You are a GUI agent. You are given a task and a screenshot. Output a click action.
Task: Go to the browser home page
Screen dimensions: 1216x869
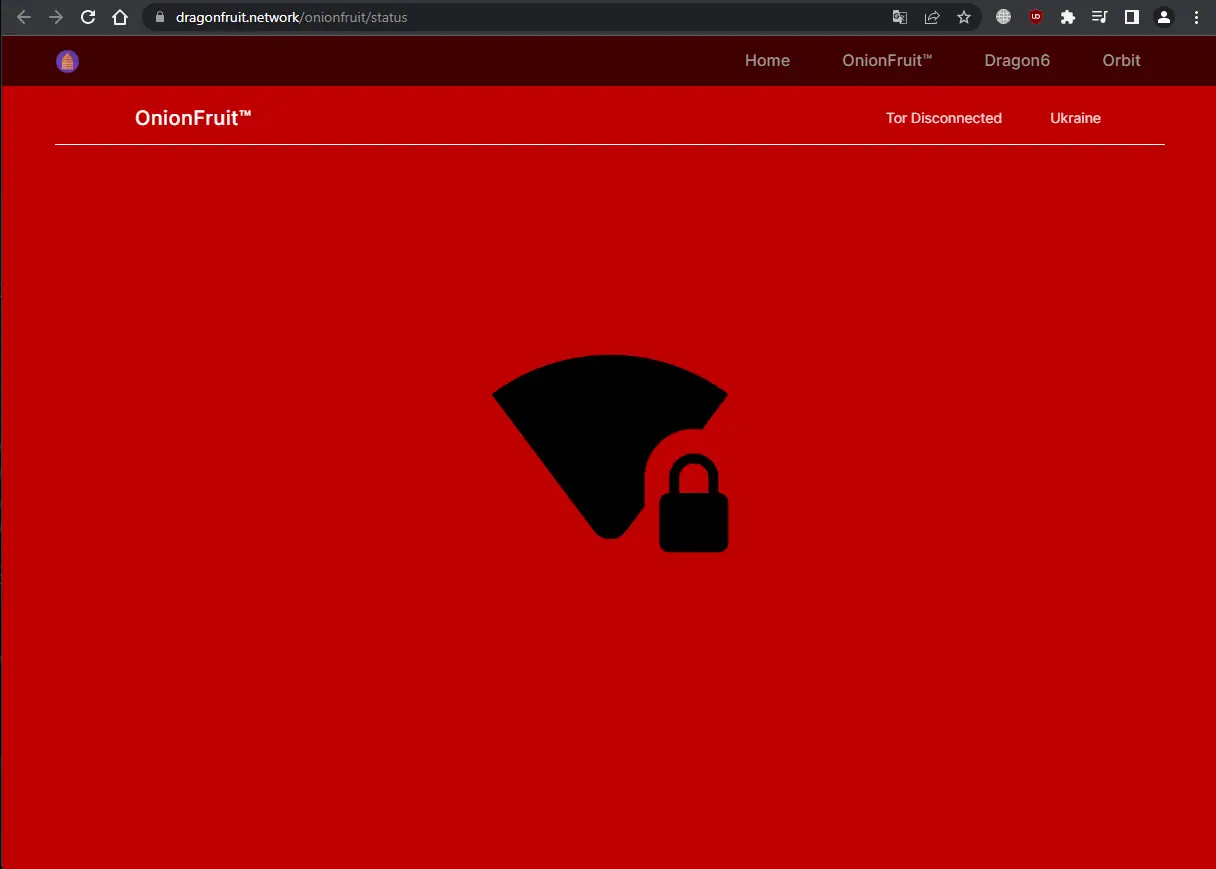pyautogui.click(x=120, y=17)
